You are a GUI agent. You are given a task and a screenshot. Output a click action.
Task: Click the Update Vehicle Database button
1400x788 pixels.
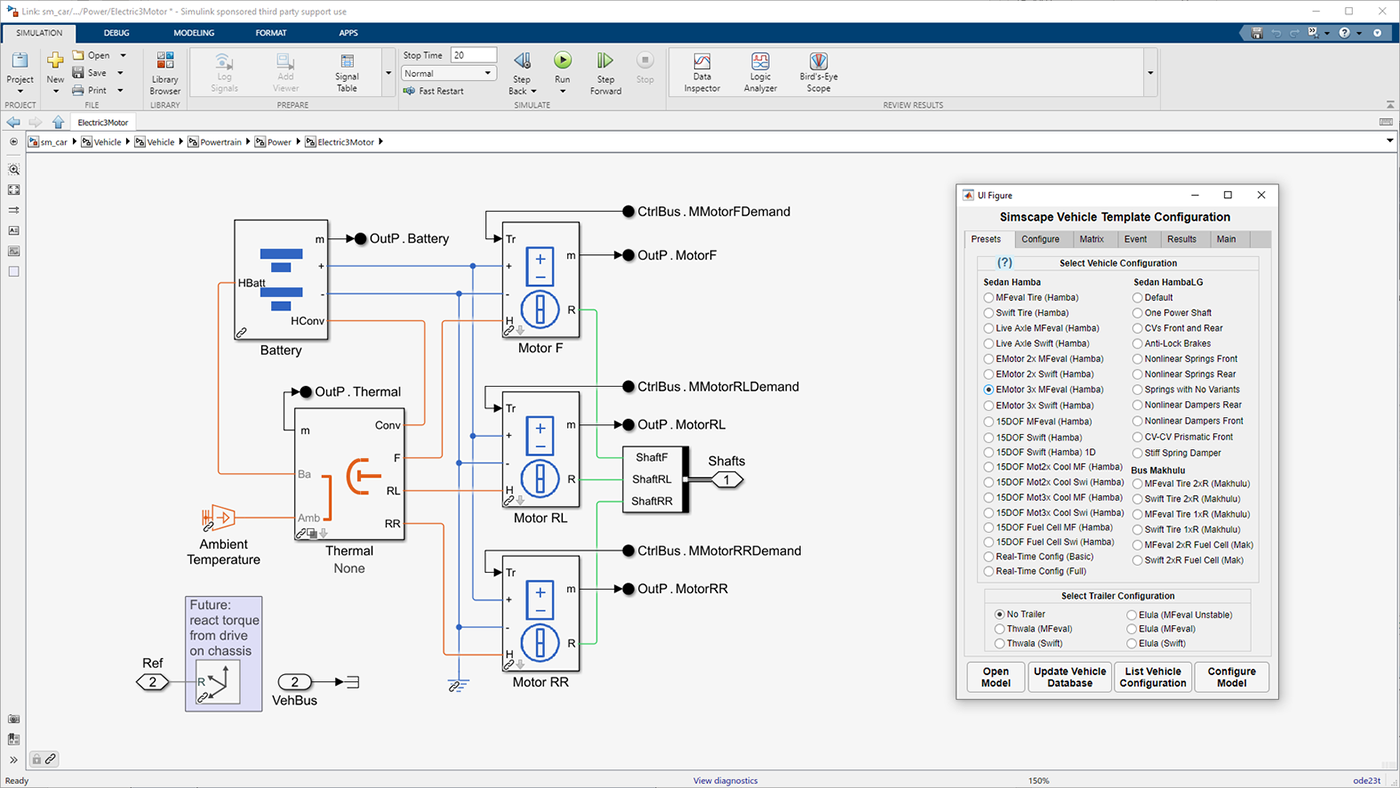1069,677
